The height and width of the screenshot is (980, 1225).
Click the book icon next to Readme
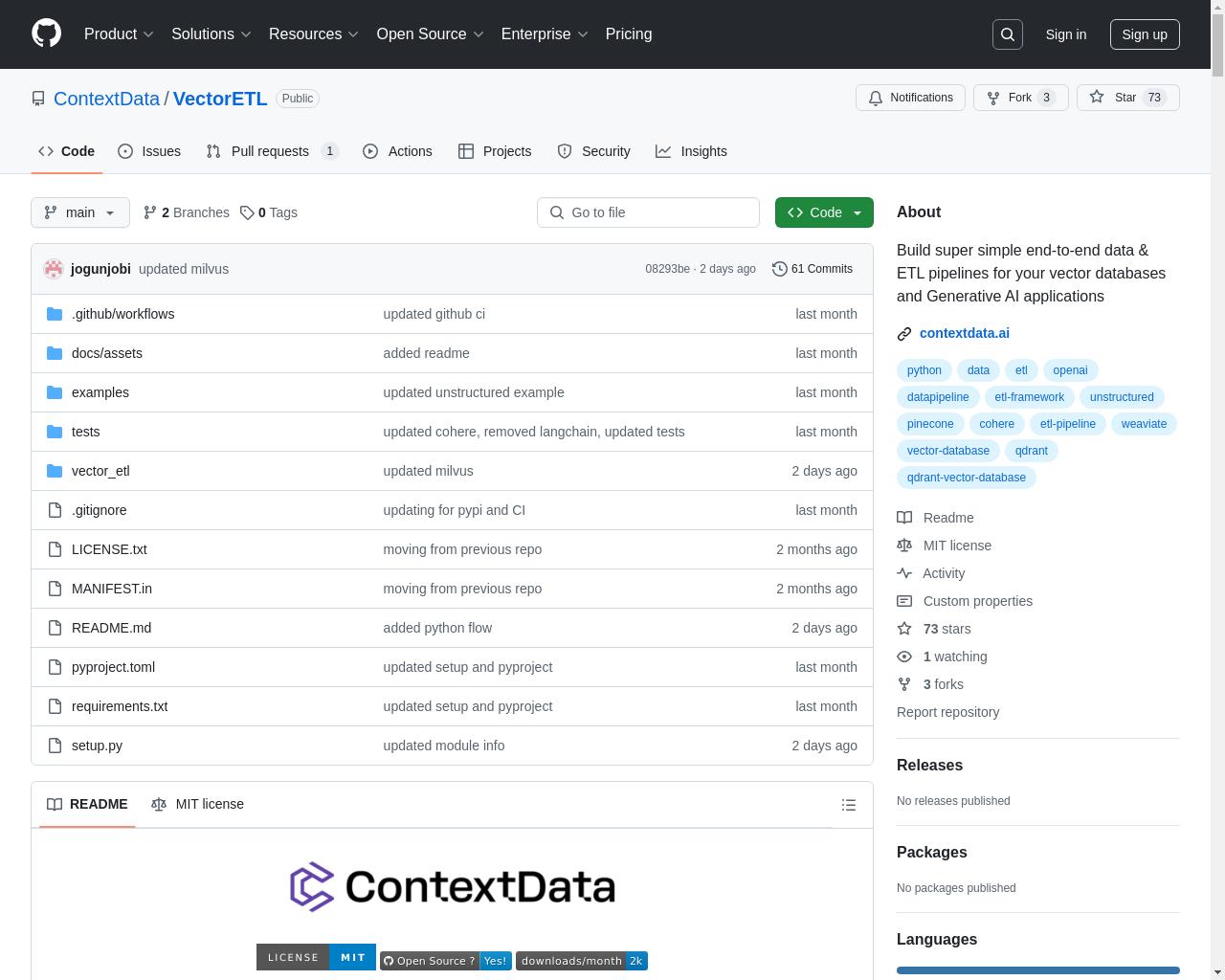pyautogui.click(x=904, y=518)
